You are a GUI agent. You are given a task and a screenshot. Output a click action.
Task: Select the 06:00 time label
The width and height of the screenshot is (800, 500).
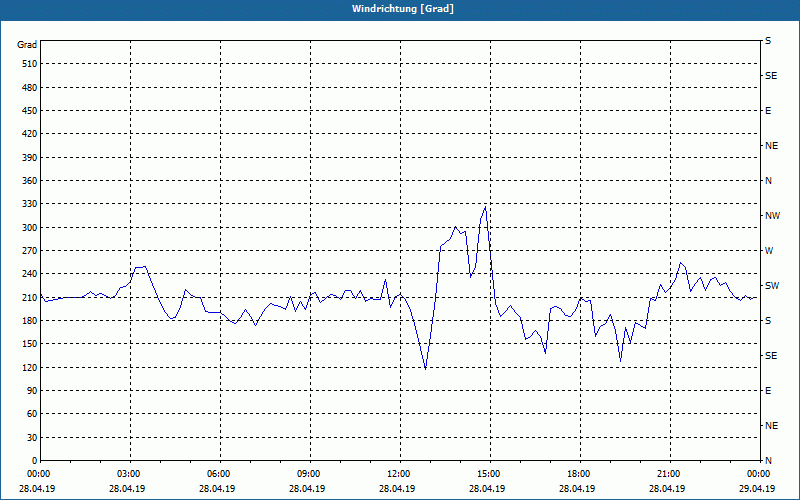pos(217,474)
